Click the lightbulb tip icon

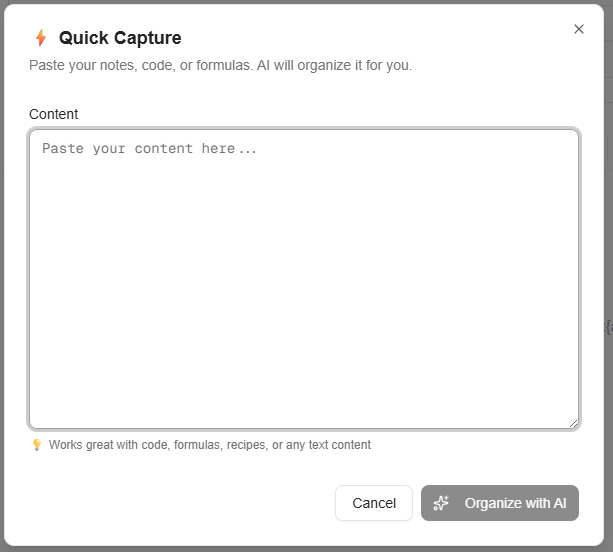pyautogui.click(x=36, y=445)
